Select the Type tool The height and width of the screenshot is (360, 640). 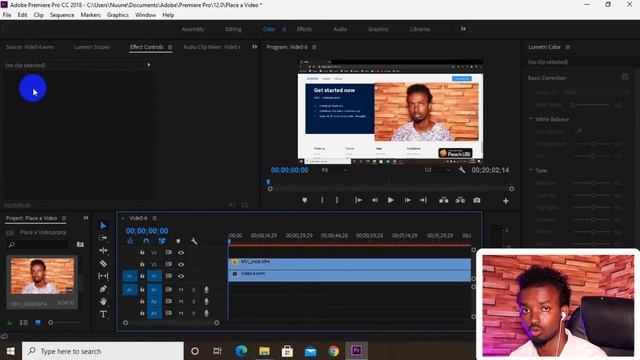pyautogui.click(x=103, y=314)
